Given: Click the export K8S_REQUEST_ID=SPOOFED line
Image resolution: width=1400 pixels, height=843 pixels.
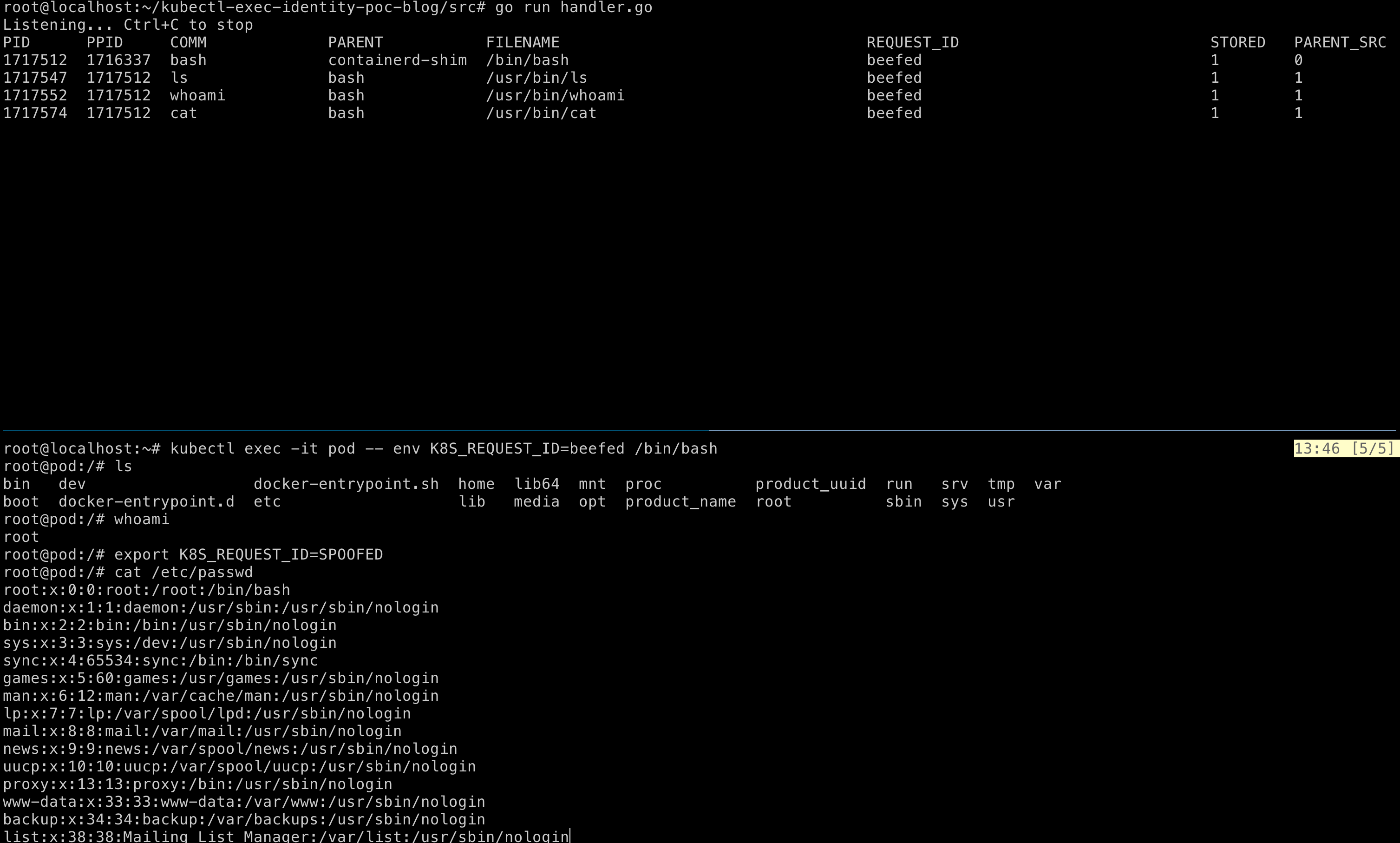Looking at the screenshot, I should tap(248, 554).
